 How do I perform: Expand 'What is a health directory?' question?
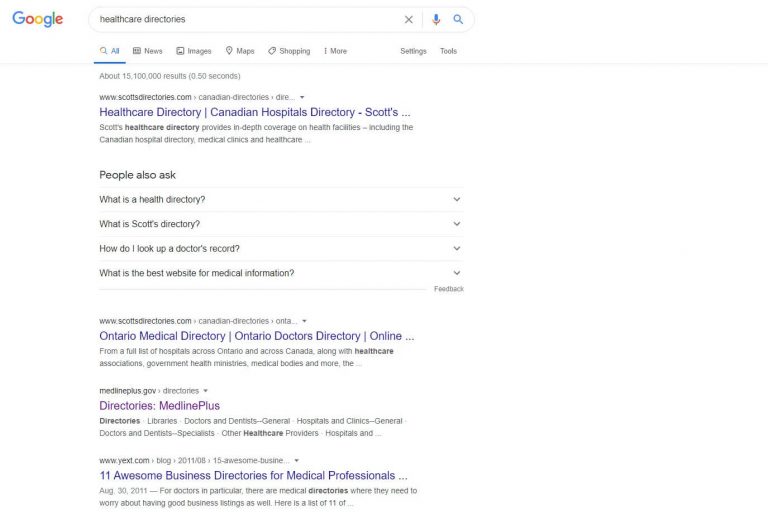click(281, 199)
